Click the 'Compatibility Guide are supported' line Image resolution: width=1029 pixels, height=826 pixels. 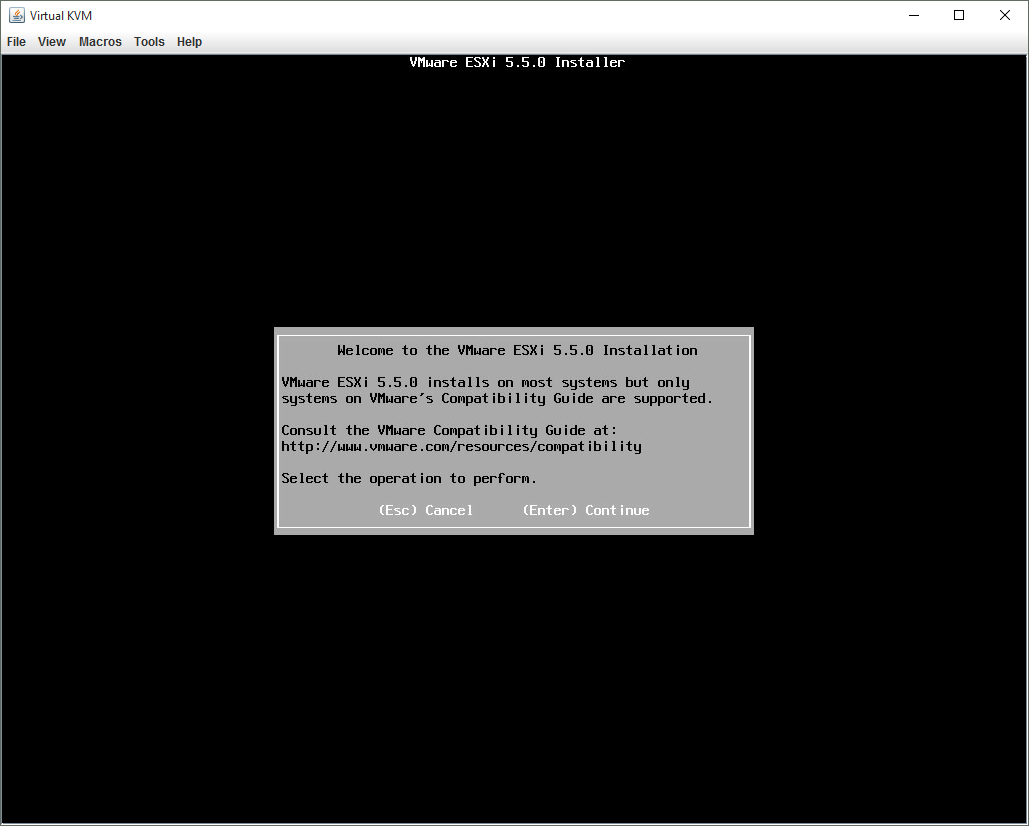[497, 398]
